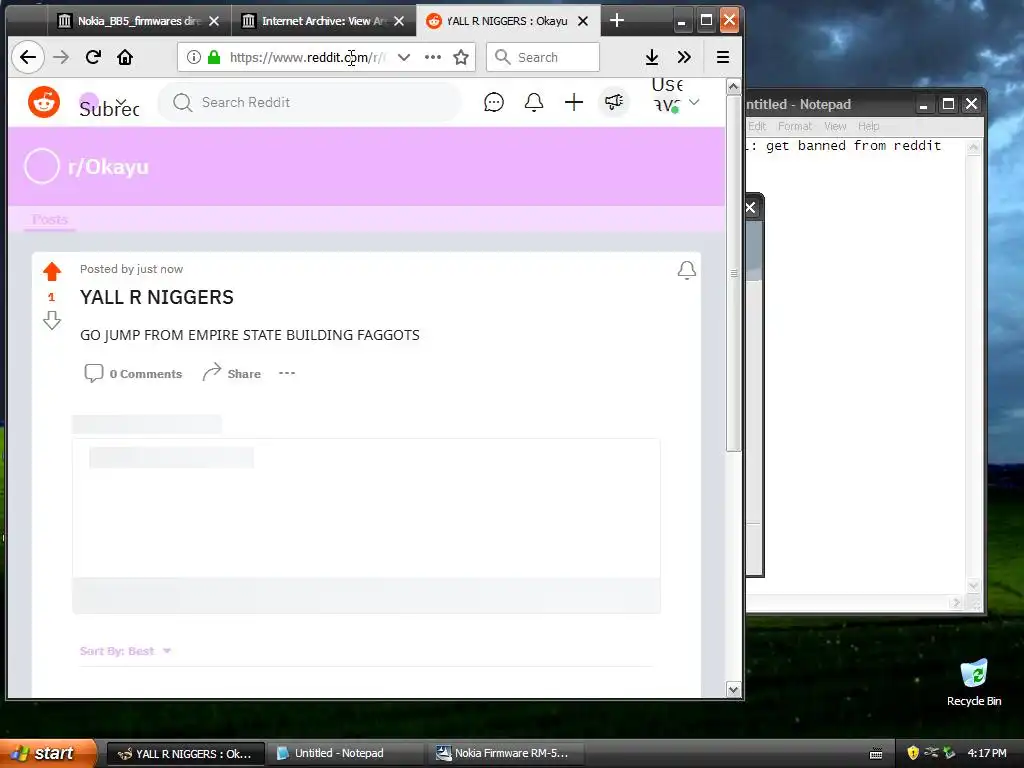Close the Internet Archive browser tab
The image size is (1024, 768).
(x=399, y=21)
